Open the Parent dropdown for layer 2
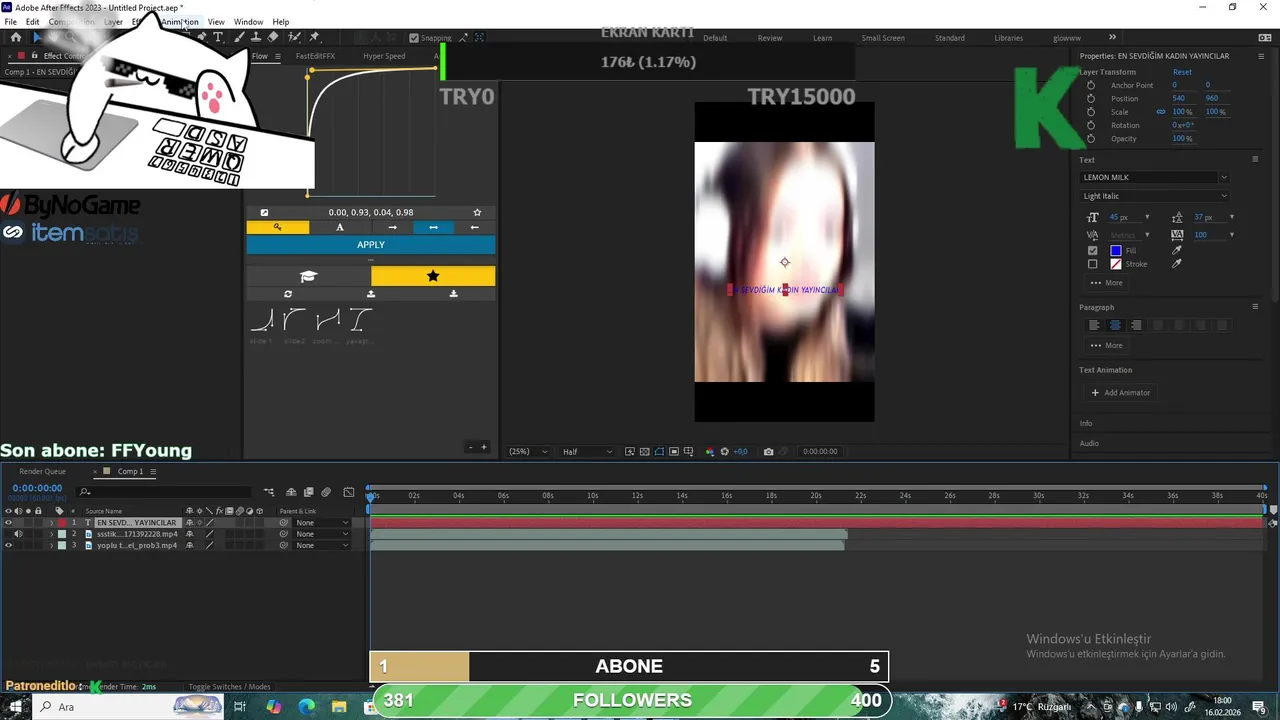Viewport: 1280px width, 720px height. [322, 534]
